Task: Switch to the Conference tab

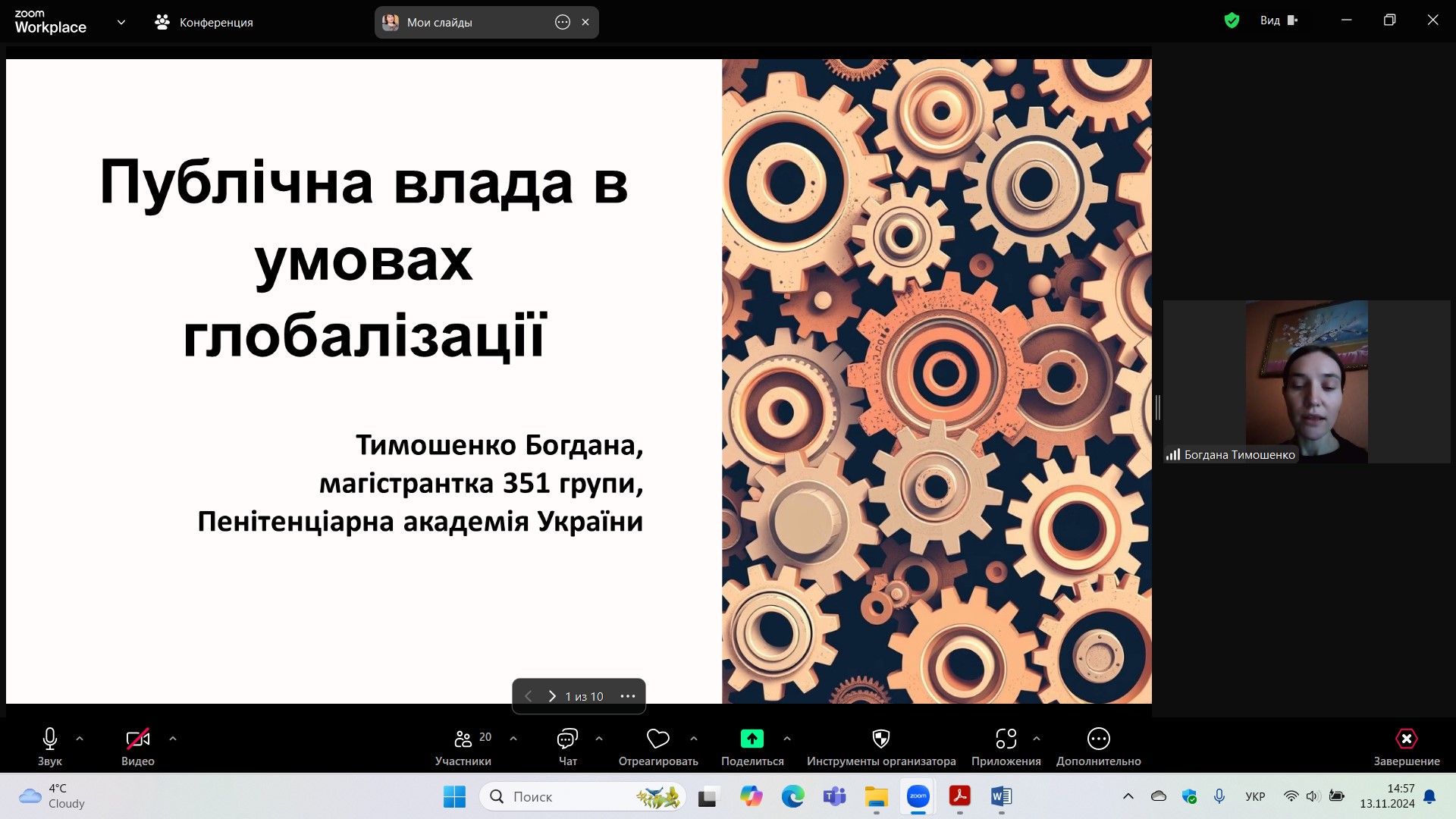Action: (x=204, y=22)
